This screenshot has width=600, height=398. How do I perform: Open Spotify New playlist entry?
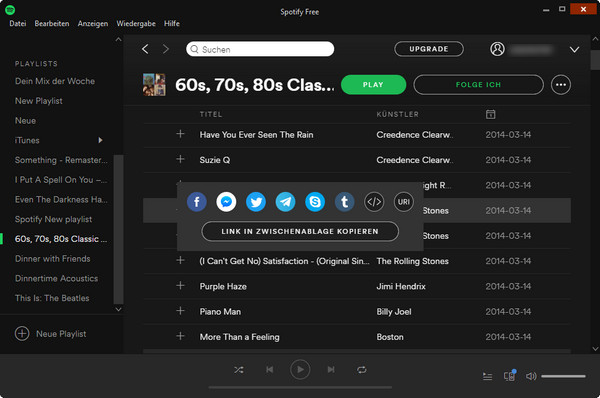[53, 219]
